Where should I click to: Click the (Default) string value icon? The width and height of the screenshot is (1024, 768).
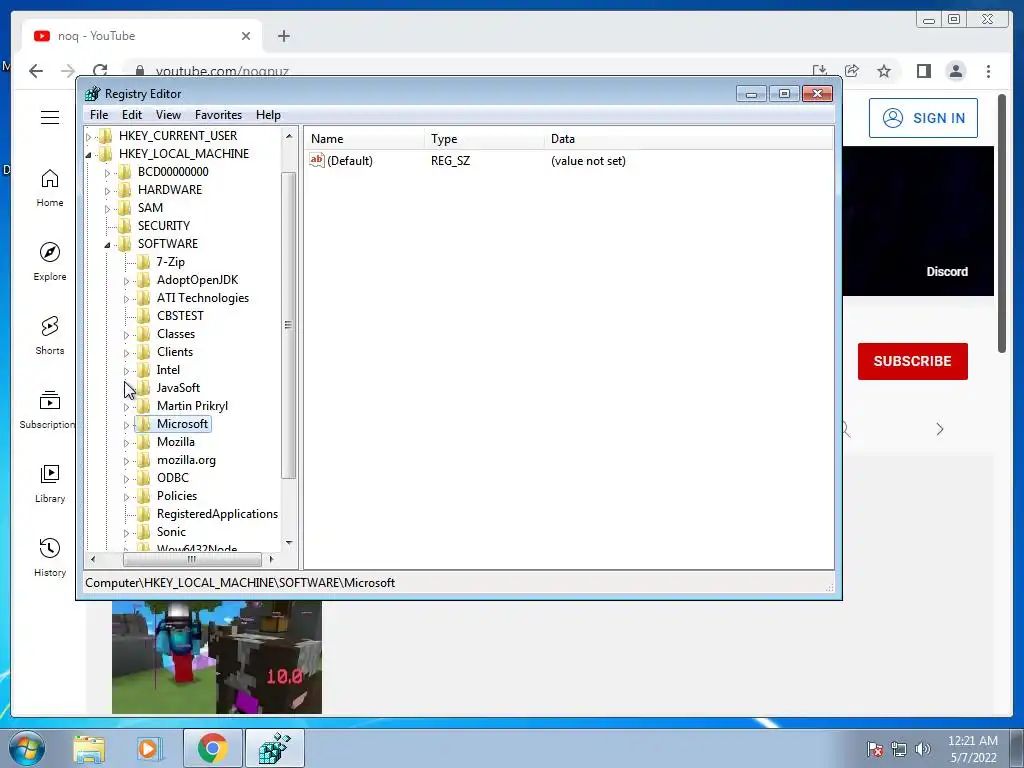tap(317, 160)
